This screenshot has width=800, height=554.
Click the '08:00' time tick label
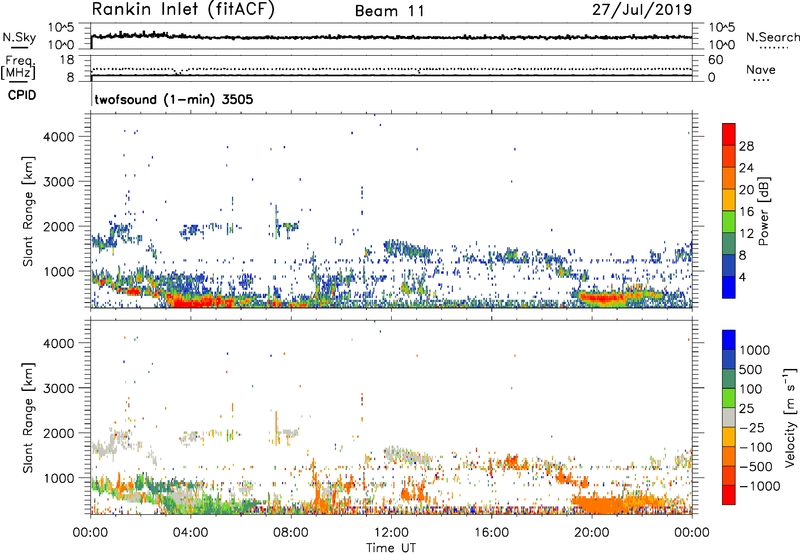point(291,533)
